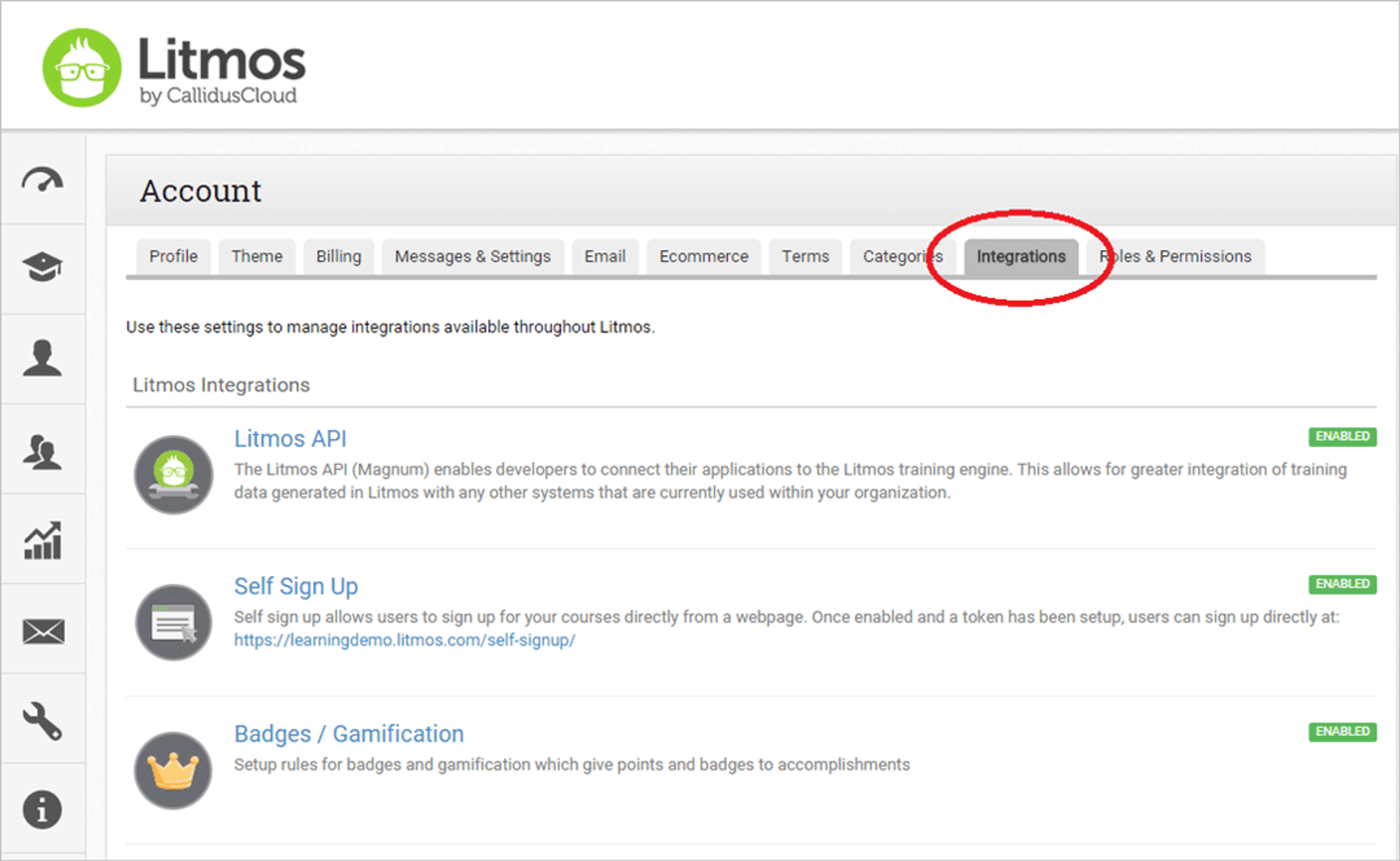
Task: Click the Litmos API round icon
Action: click(x=174, y=474)
